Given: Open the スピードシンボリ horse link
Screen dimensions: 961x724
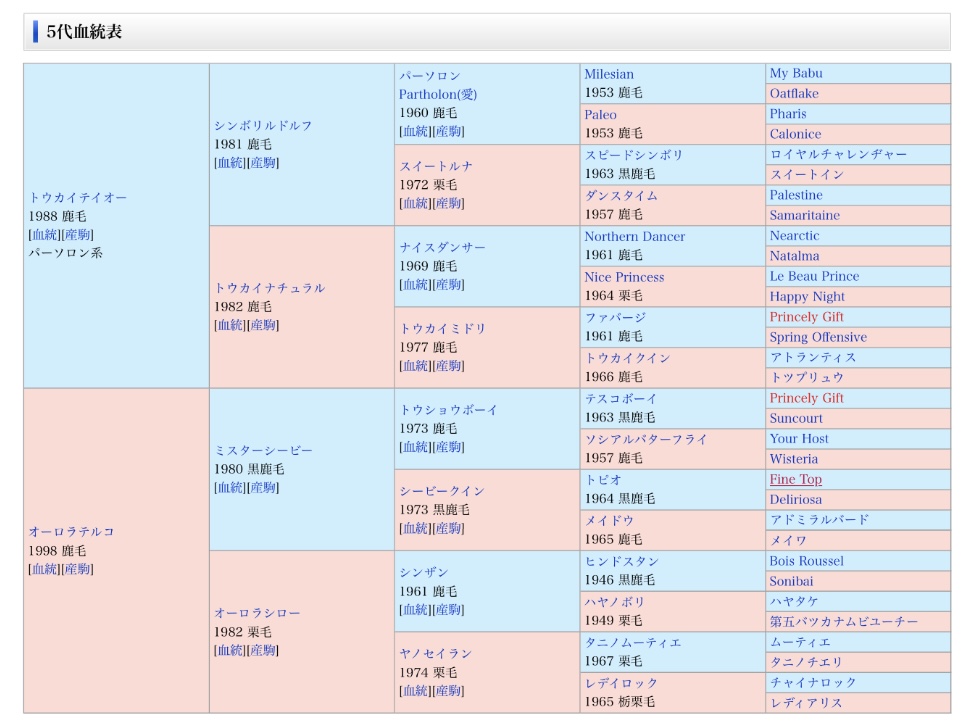Looking at the screenshot, I should pyautogui.click(x=634, y=155).
